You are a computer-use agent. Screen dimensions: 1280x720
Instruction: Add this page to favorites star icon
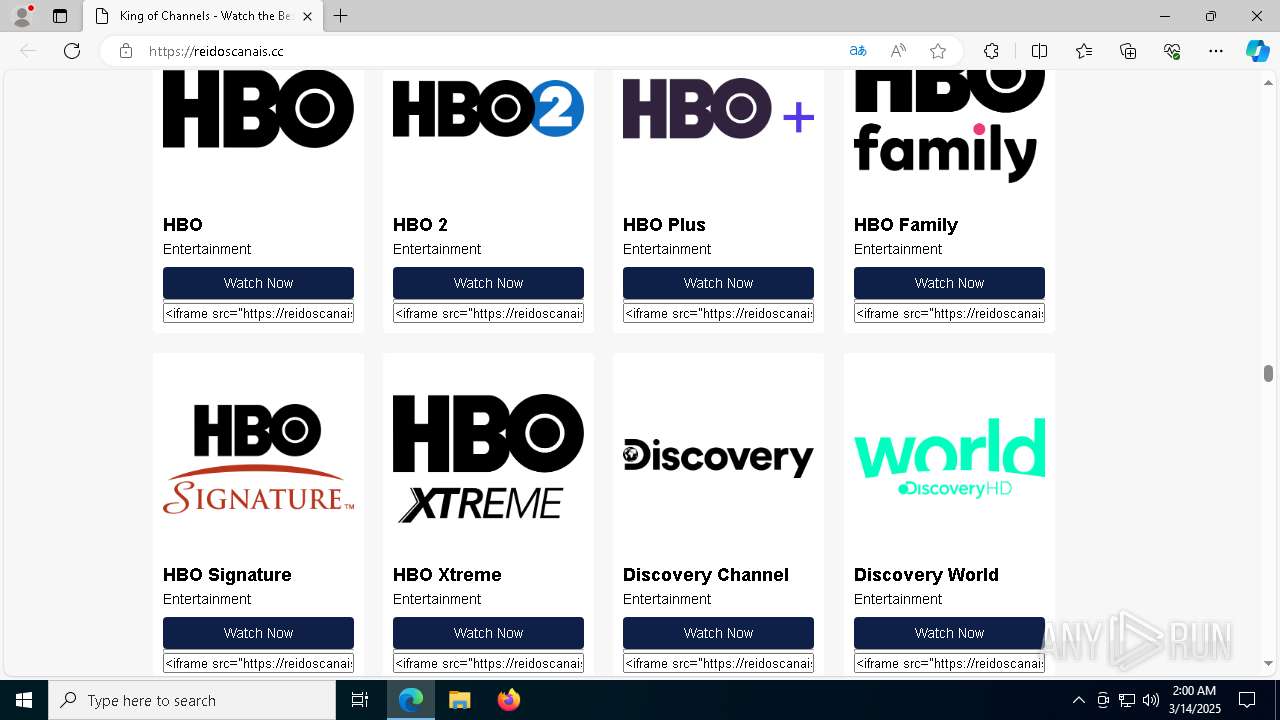pyautogui.click(x=938, y=51)
